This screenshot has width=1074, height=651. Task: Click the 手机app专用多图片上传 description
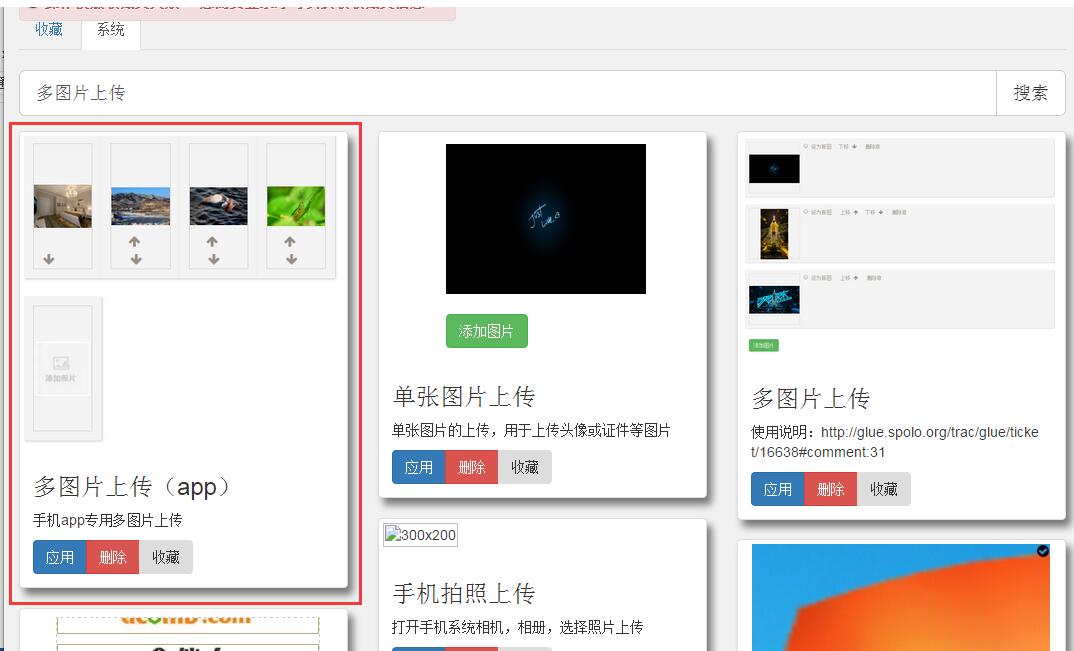108,520
